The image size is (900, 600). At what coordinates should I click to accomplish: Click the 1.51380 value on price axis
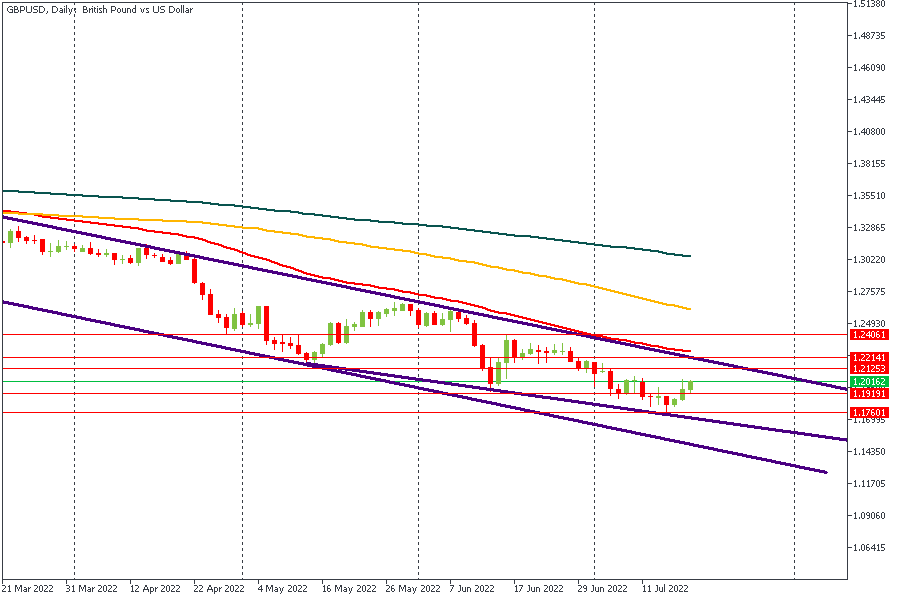pos(868,4)
